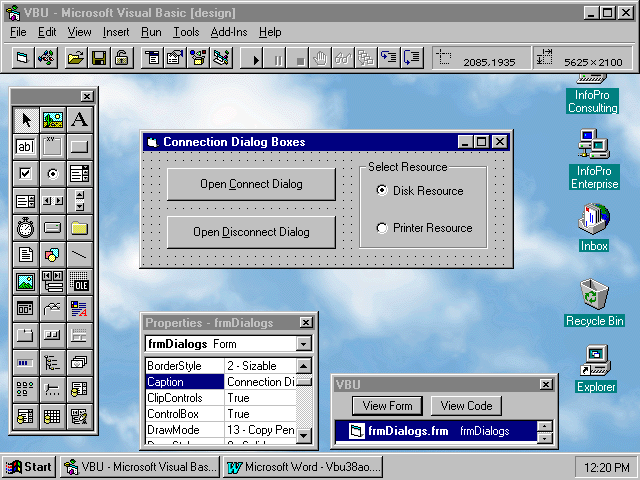640x480 pixels.
Task: Choose the Timer control with stopwatch icon
Action: (26, 228)
